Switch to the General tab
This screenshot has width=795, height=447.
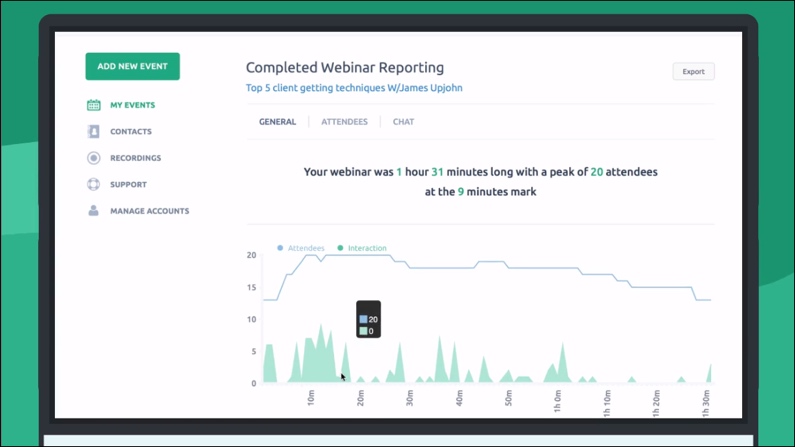coord(277,122)
